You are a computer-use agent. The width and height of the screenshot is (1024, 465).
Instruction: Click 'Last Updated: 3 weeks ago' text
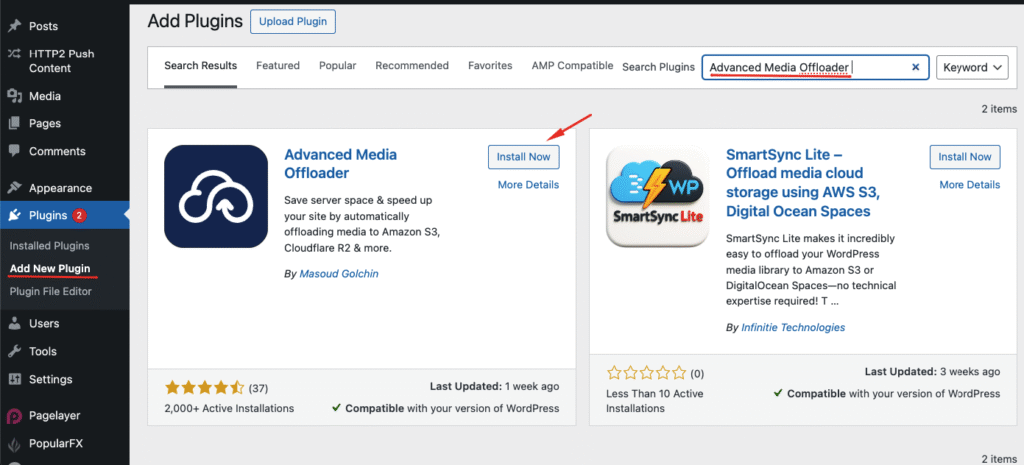[x=933, y=372]
